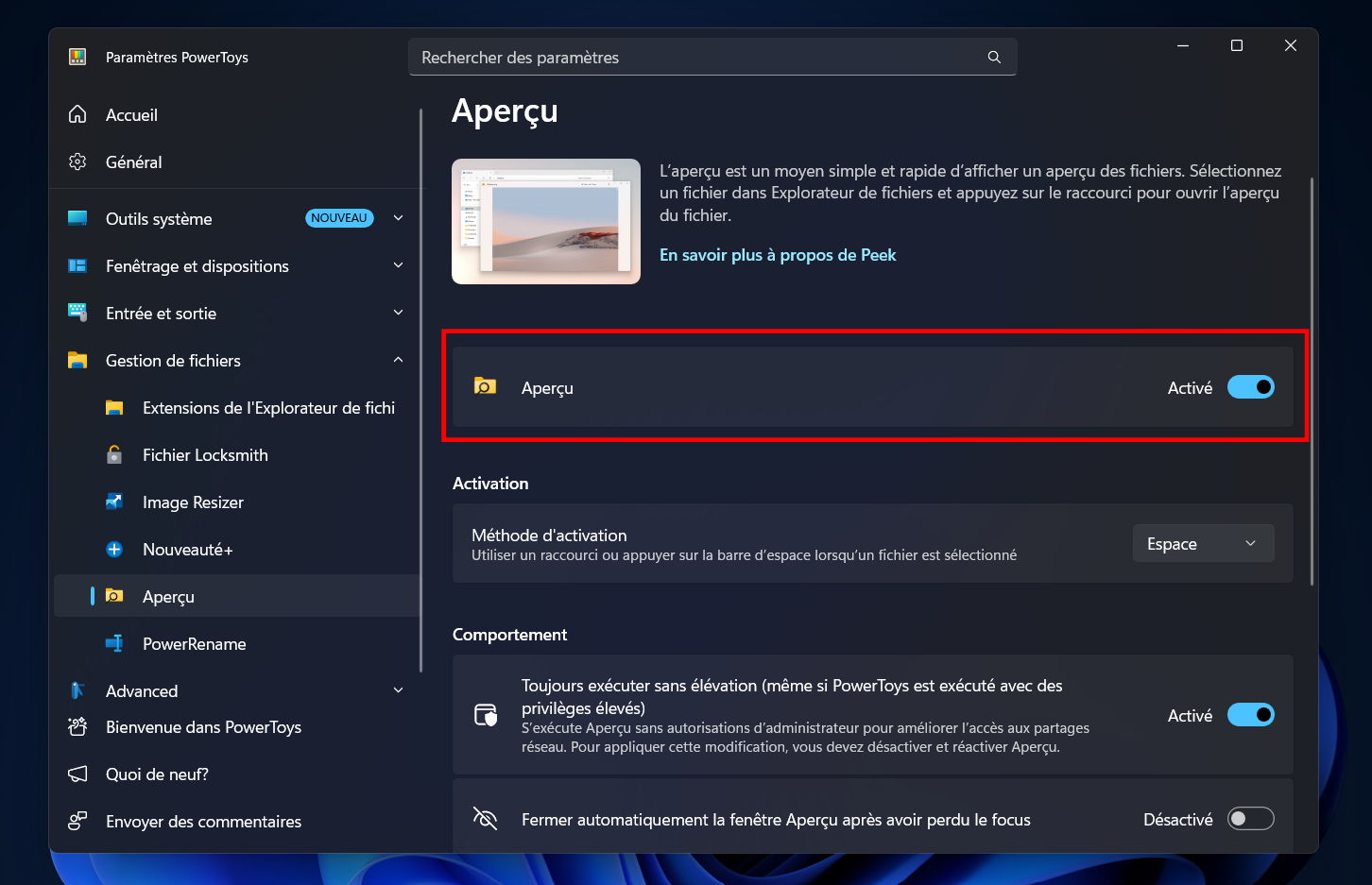
Task: Open the Espace activation method dropdown
Action: pyautogui.click(x=1203, y=543)
